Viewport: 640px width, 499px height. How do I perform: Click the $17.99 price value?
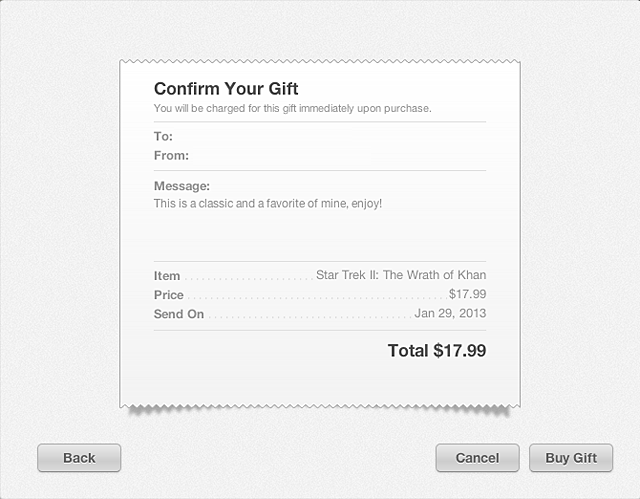[467, 294]
